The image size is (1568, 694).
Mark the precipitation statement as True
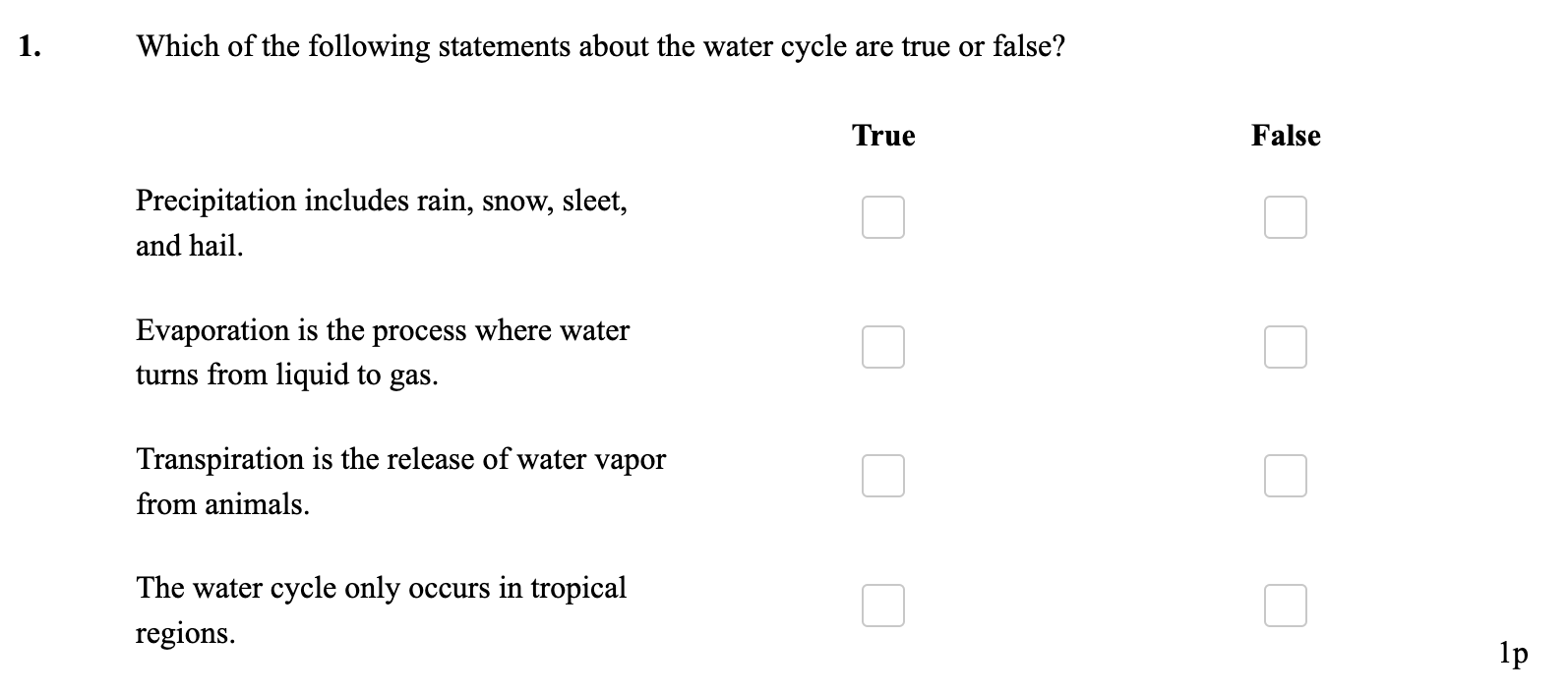point(883,217)
